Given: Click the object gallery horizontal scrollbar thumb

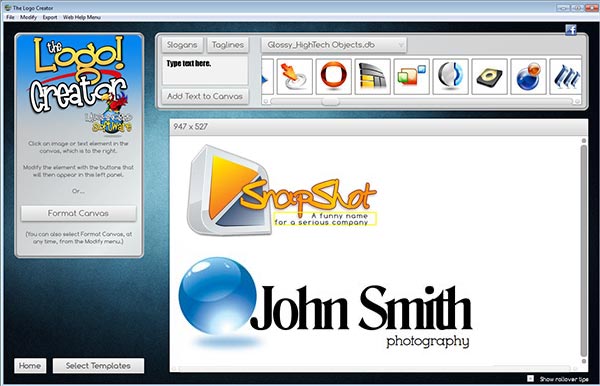Looking at the screenshot, I should click(x=330, y=101).
